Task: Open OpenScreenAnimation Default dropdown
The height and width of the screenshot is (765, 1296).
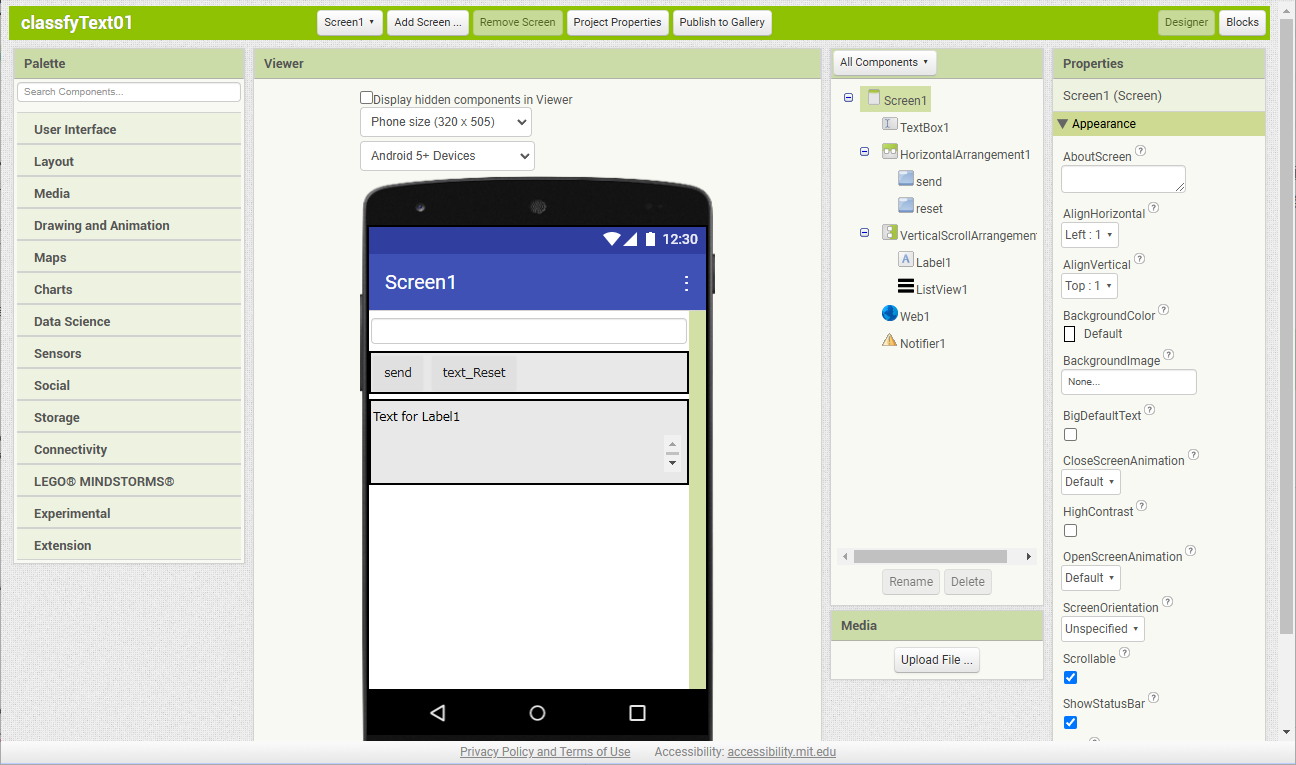Action: click(1091, 578)
